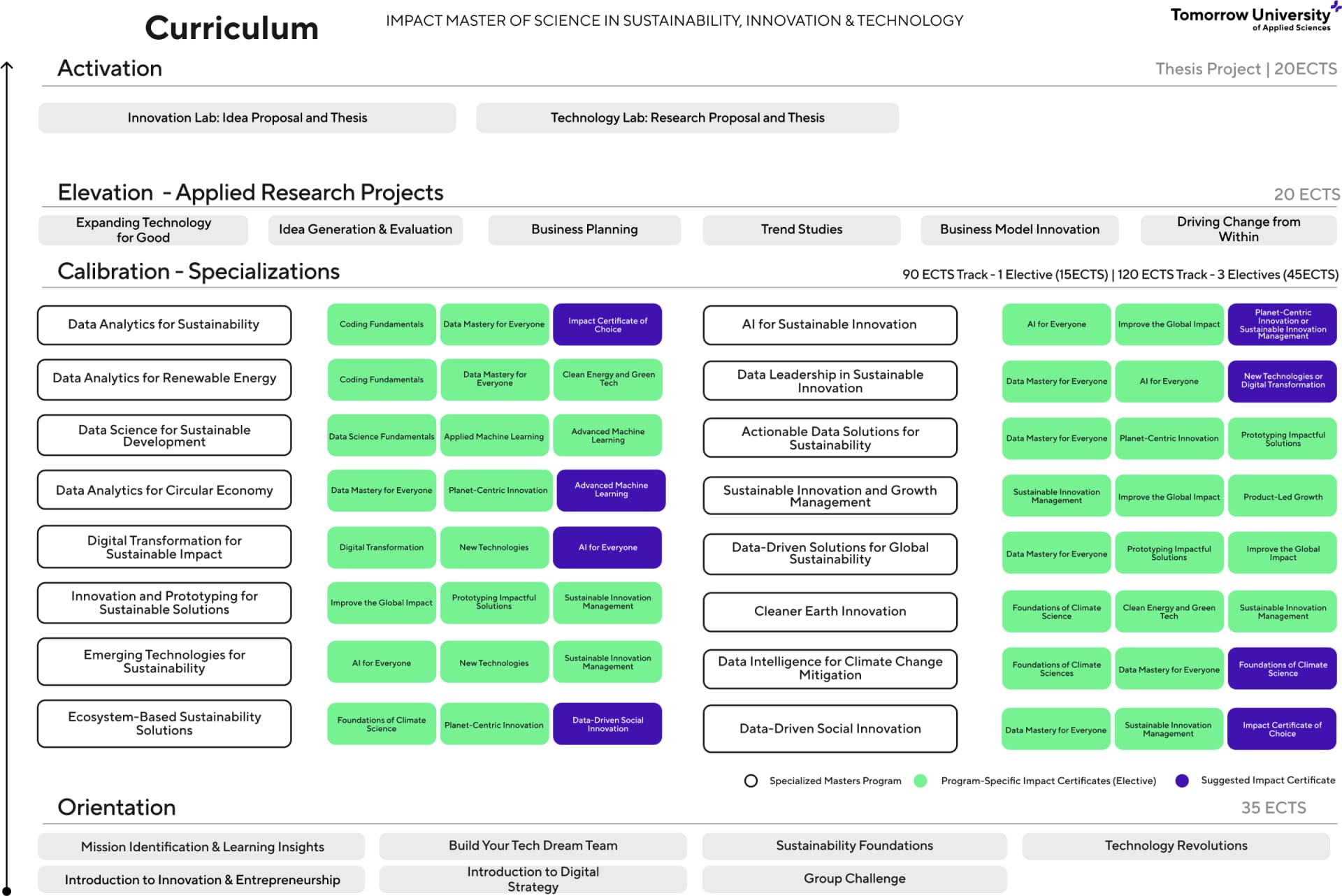Click Clean Energy and Green Tech in Renewable Energy row
1342x896 pixels.
pyautogui.click(x=608, y=379)
